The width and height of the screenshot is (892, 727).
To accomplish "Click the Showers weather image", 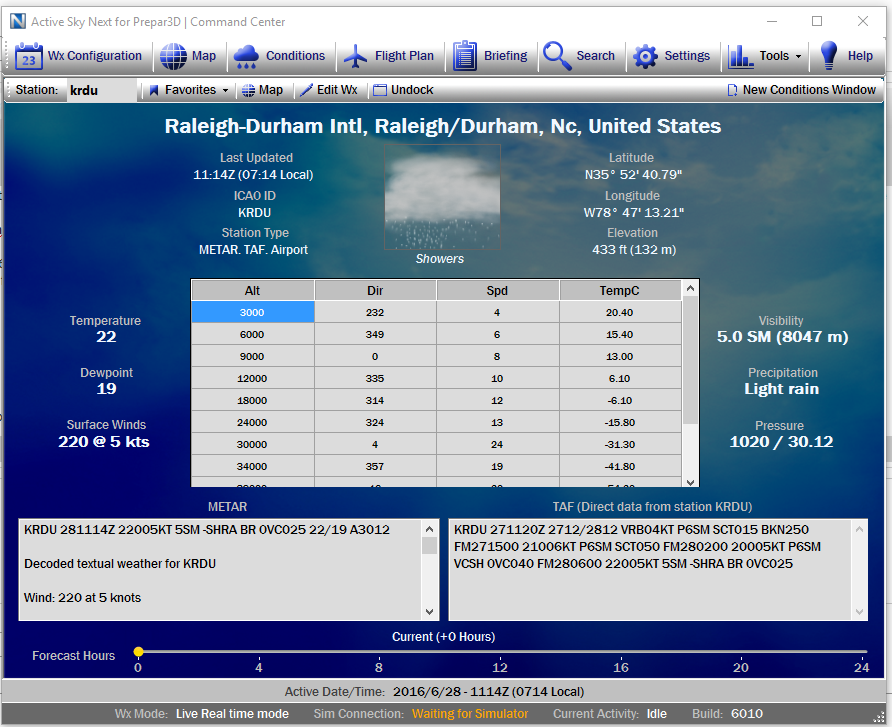I will coord(443,197).
